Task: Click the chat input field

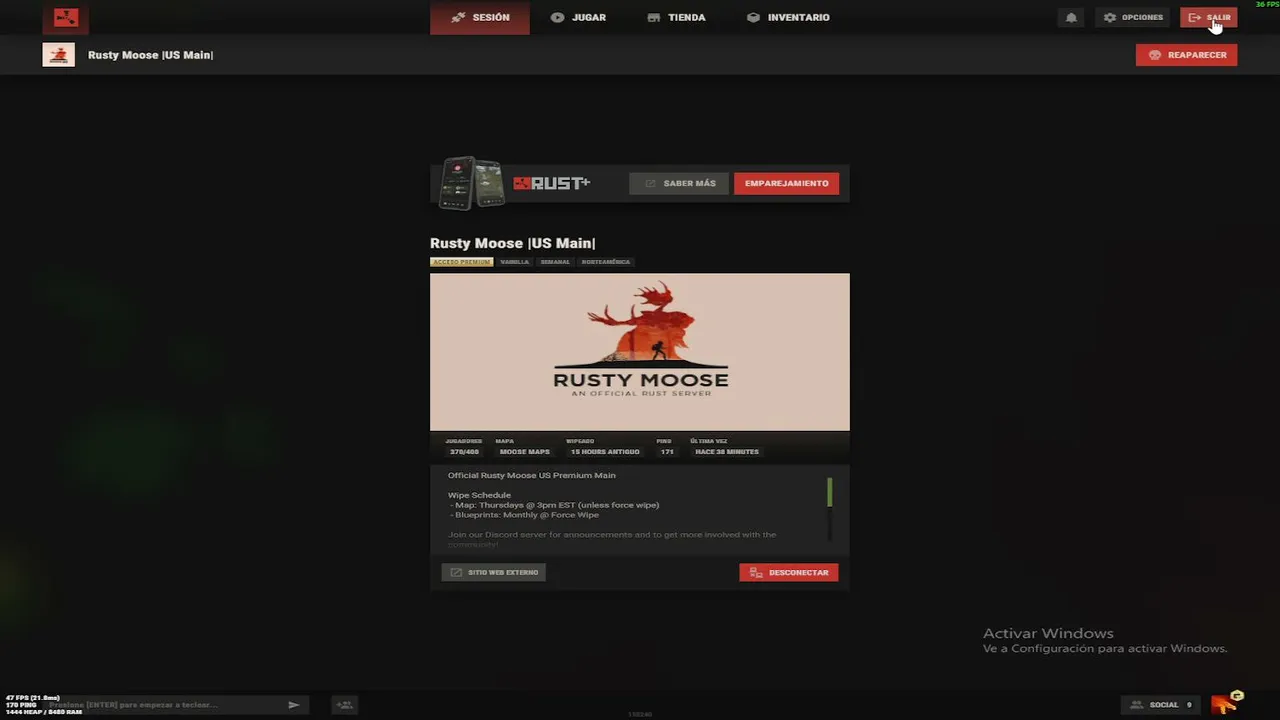Action: [180, 705]
